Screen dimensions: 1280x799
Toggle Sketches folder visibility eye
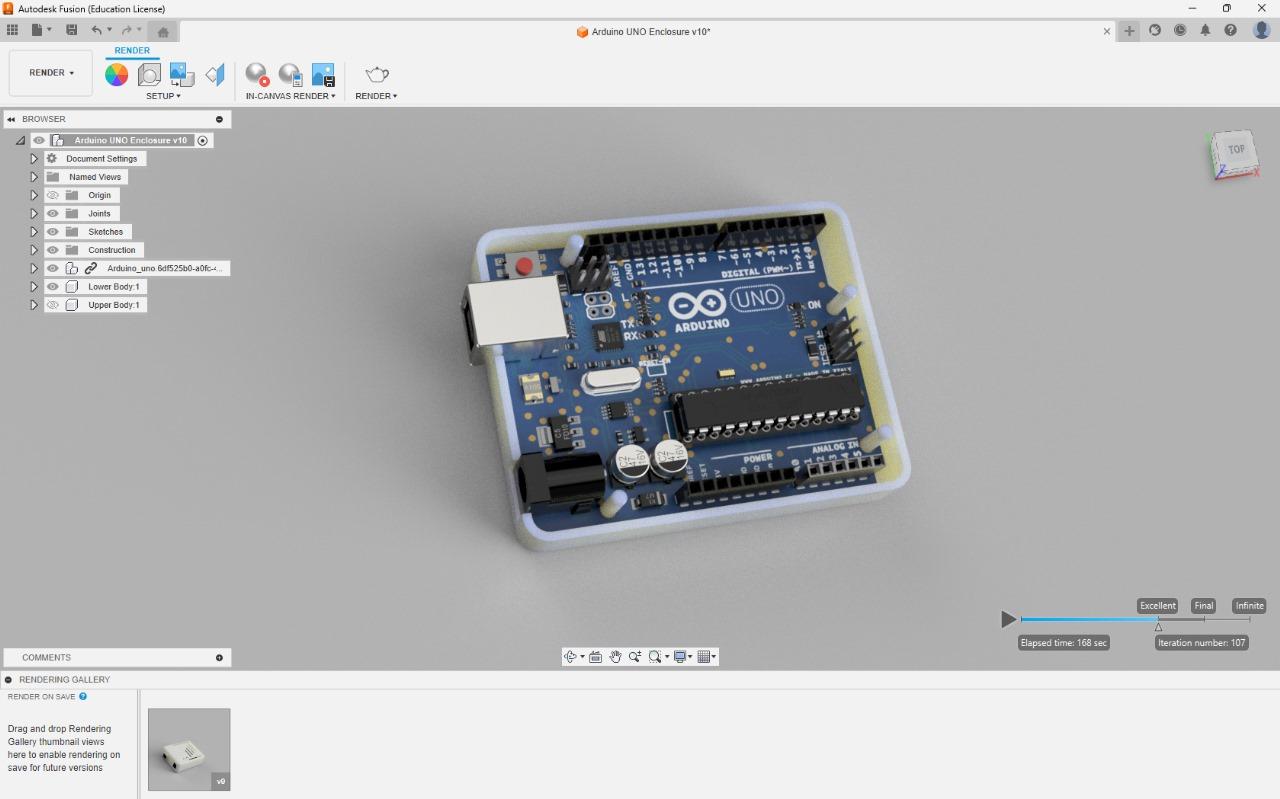point(53,231)
